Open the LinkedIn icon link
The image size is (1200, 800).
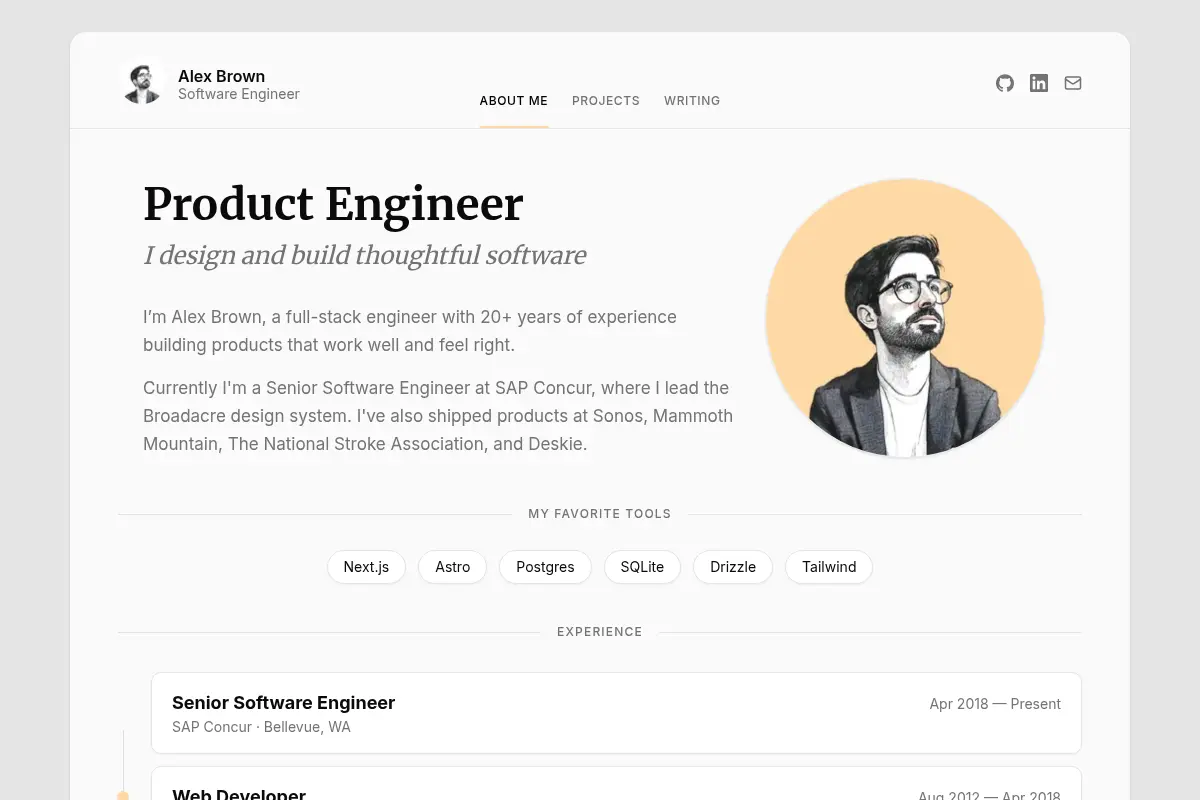pos(1039,83)
